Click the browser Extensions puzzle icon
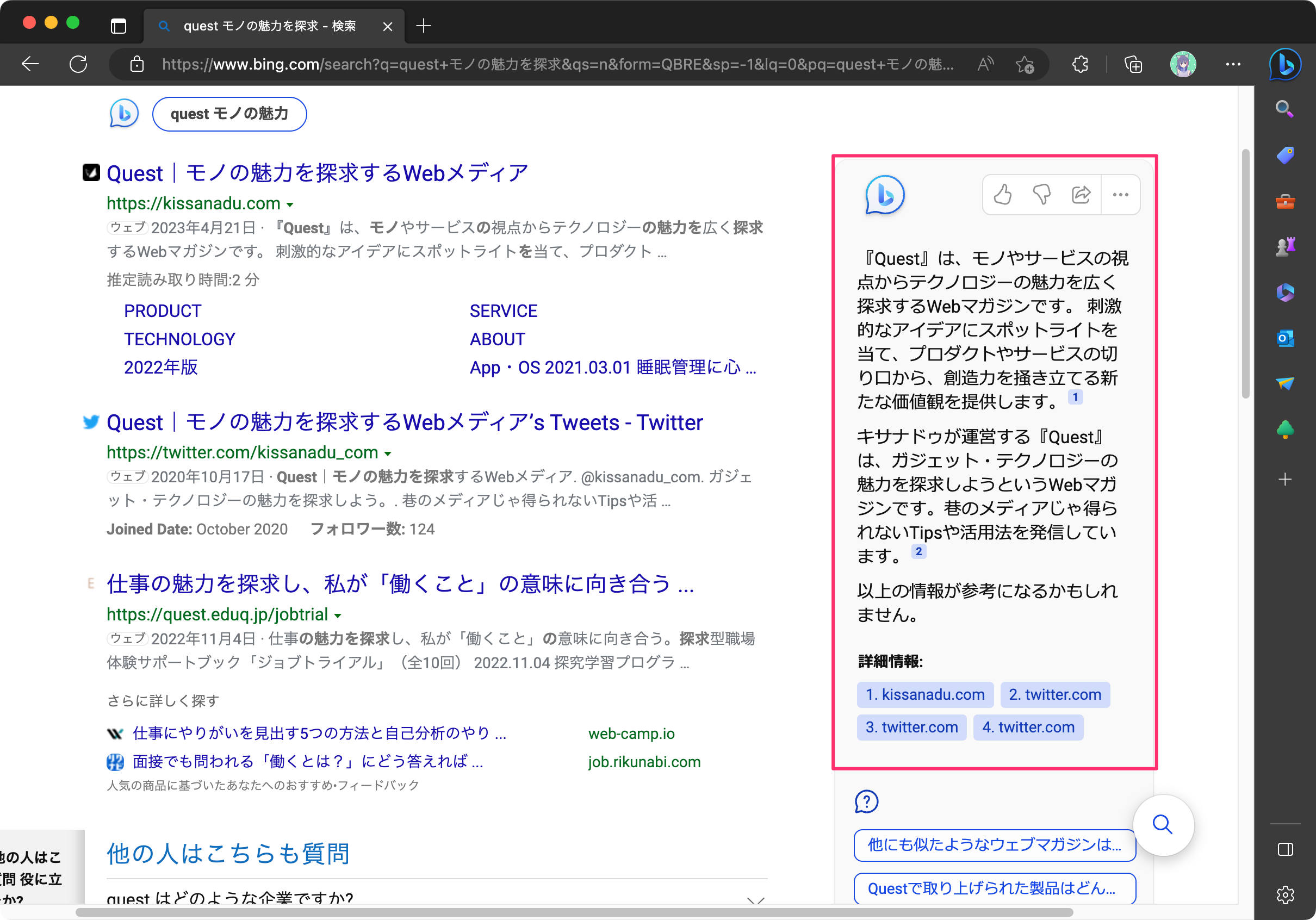The image size is (1316, 920). pos(1080,64)
